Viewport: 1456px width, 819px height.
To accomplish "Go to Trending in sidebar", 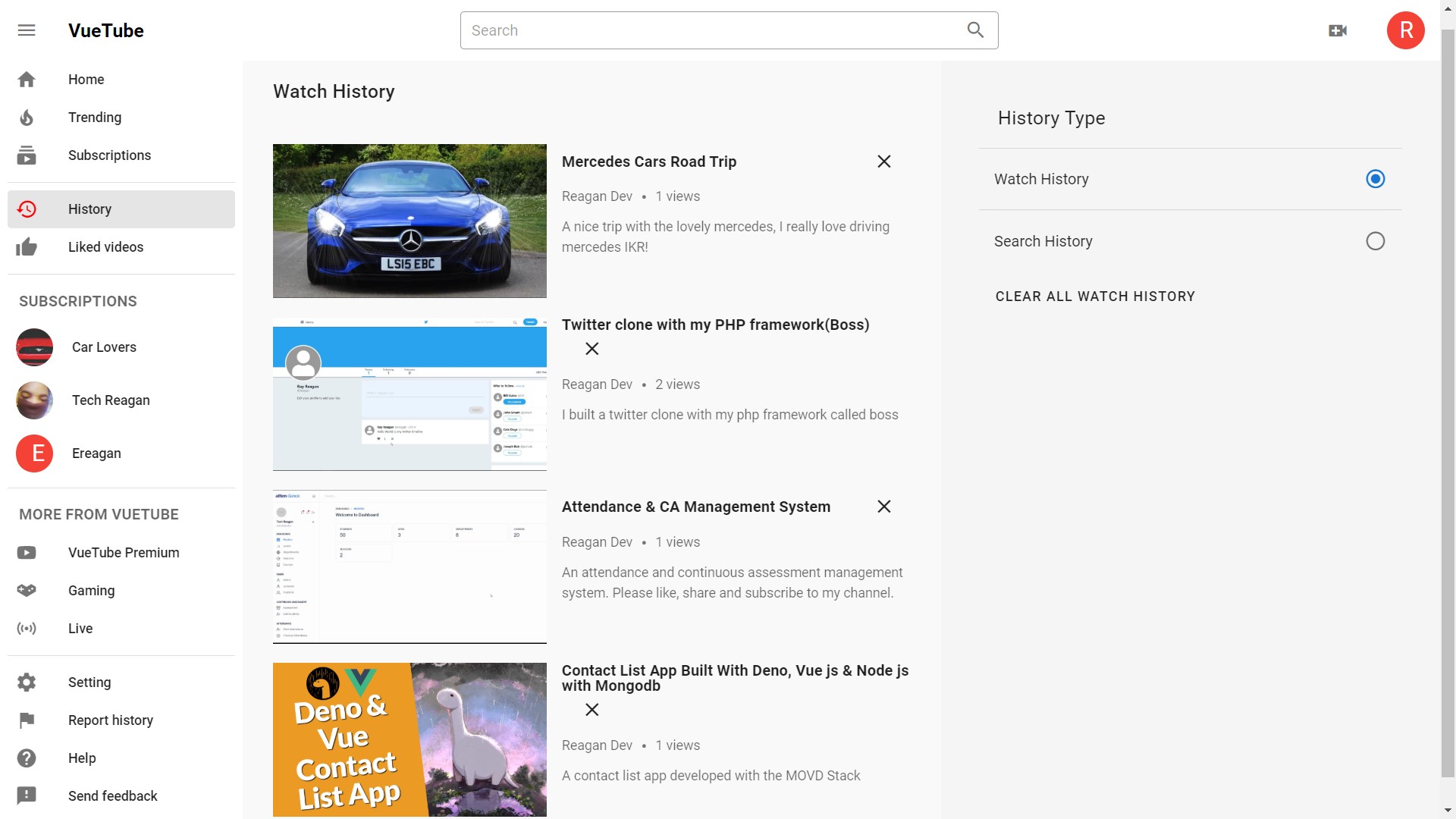I will [x=94, y=118].
